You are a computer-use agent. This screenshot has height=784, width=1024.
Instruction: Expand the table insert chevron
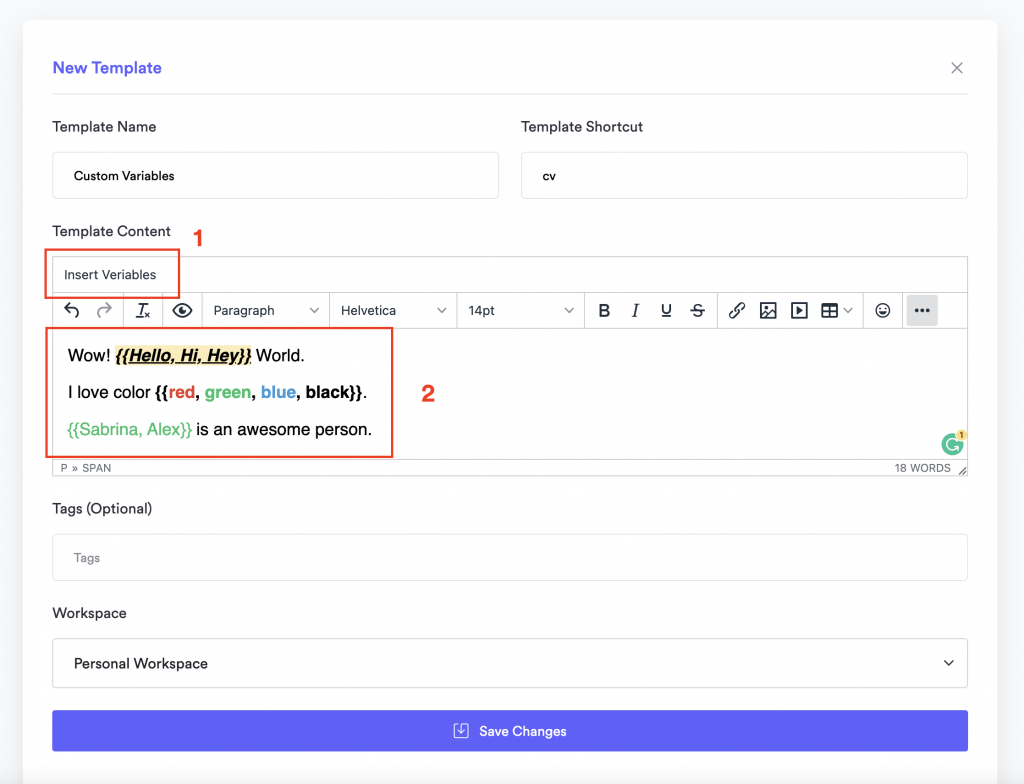point(847,310)
